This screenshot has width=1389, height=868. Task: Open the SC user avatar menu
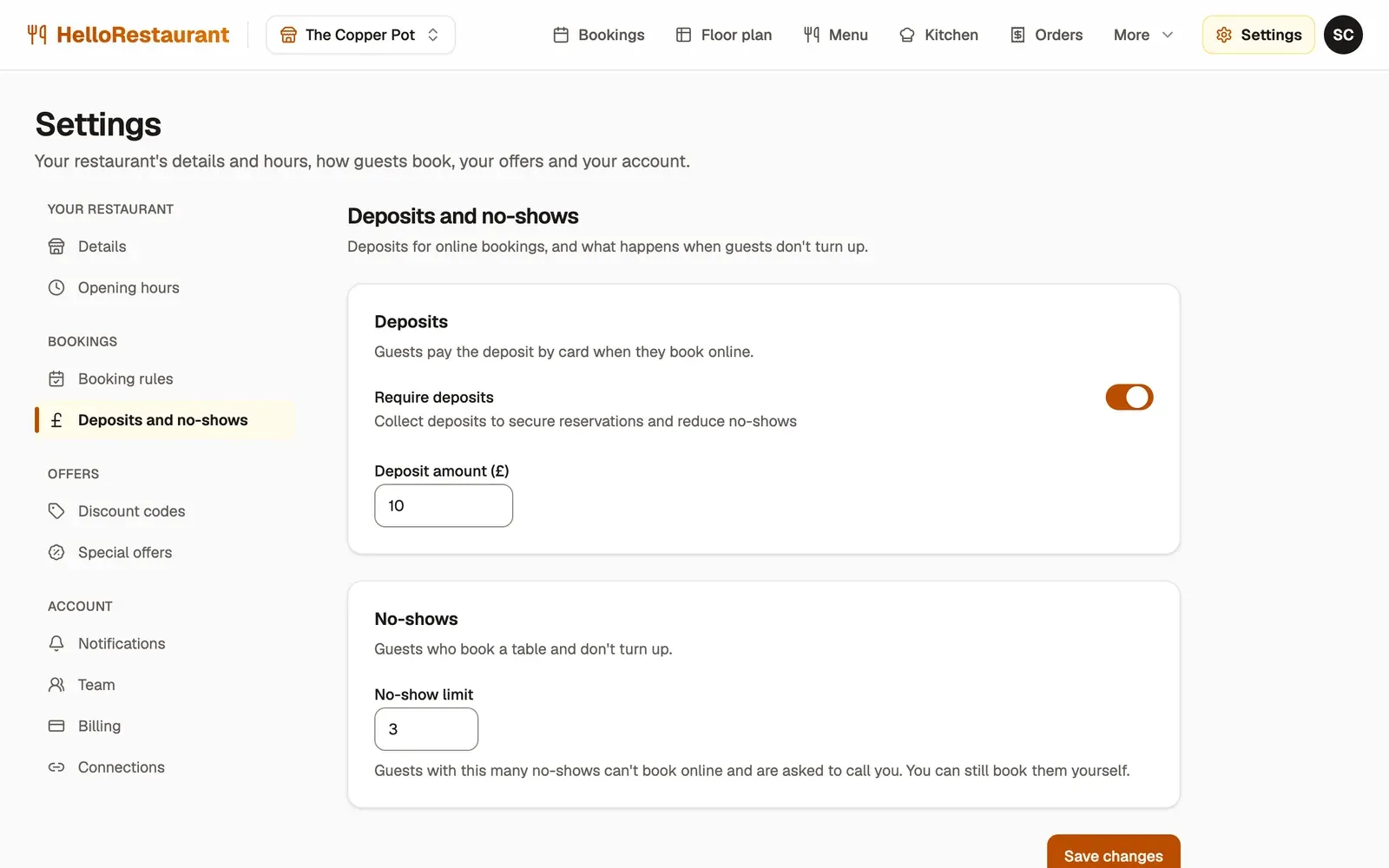click(x=1343, y=35)
